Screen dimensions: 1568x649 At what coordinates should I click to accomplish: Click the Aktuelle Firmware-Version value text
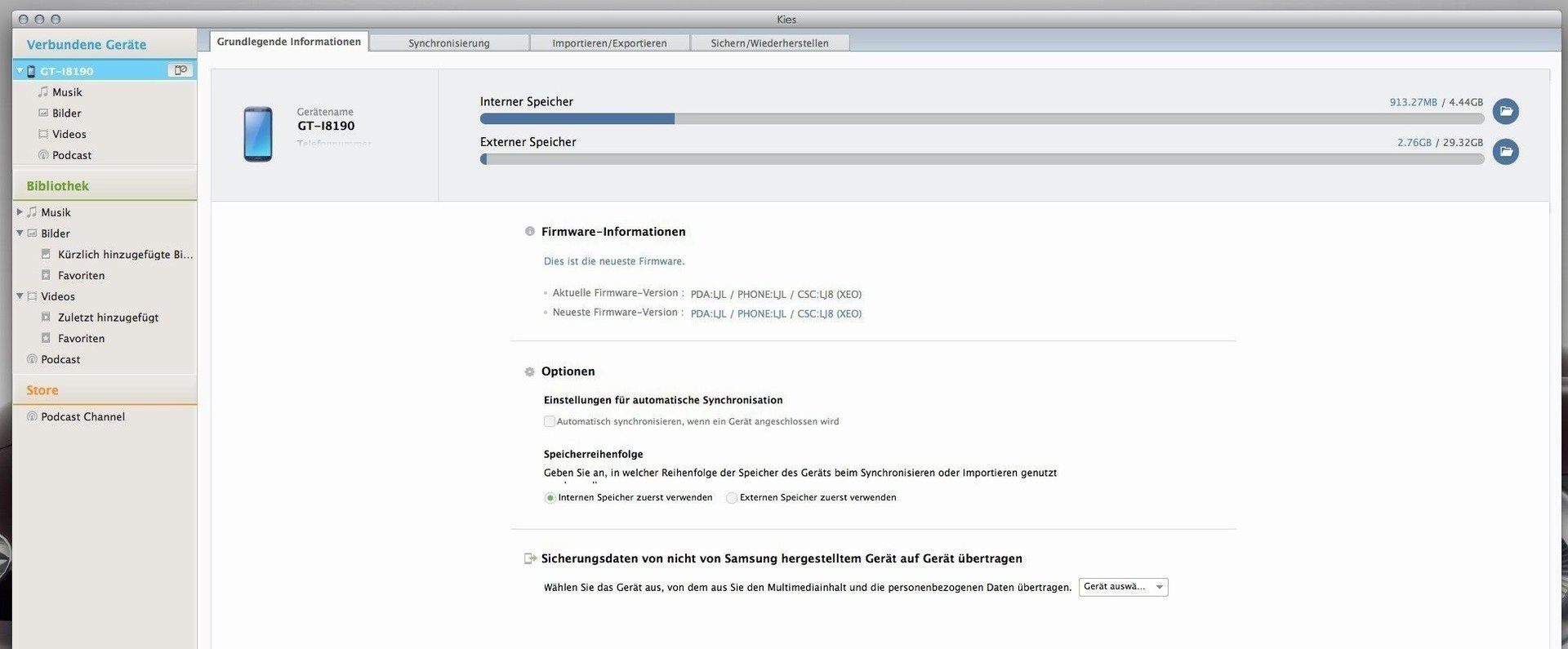pos(776,295)
